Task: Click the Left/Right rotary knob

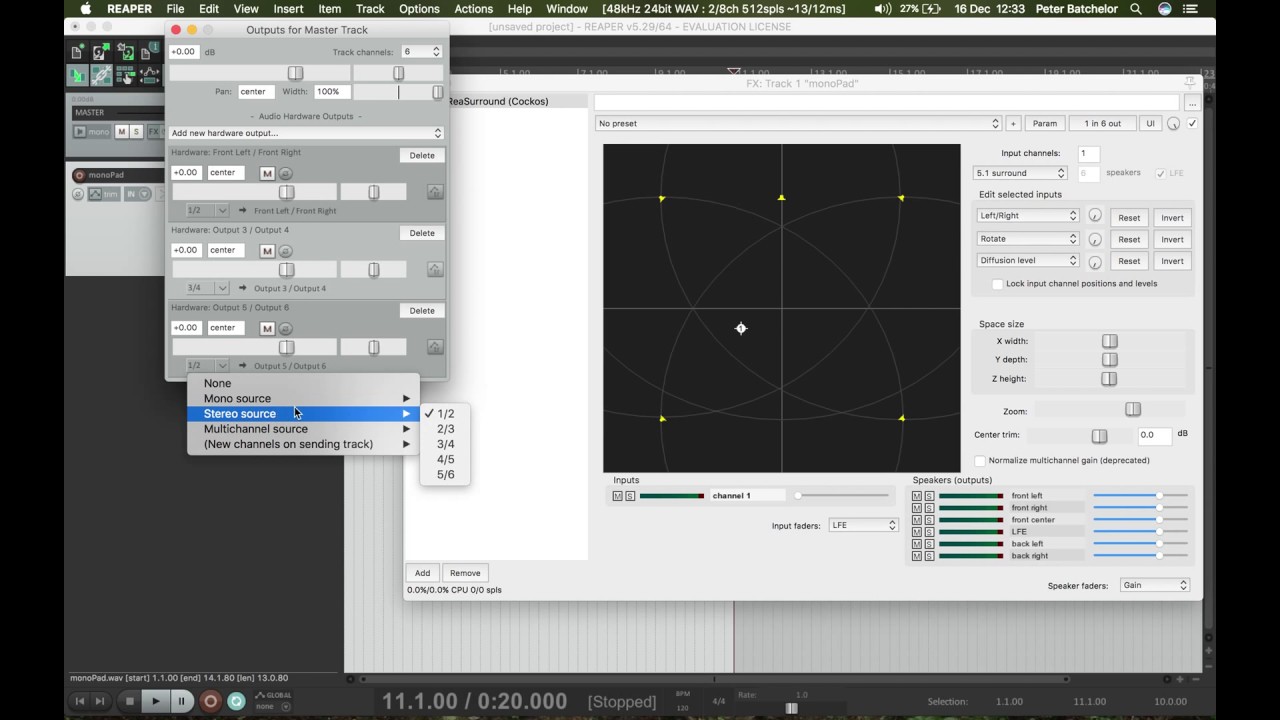Action: (x=1095, y=217)
